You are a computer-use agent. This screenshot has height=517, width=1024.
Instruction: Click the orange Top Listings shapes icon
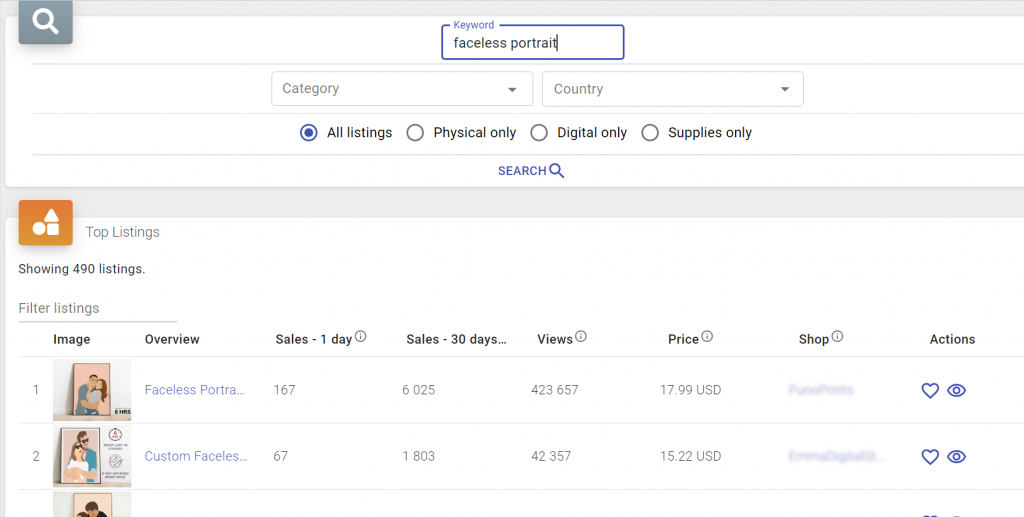[x=46, y=223]
